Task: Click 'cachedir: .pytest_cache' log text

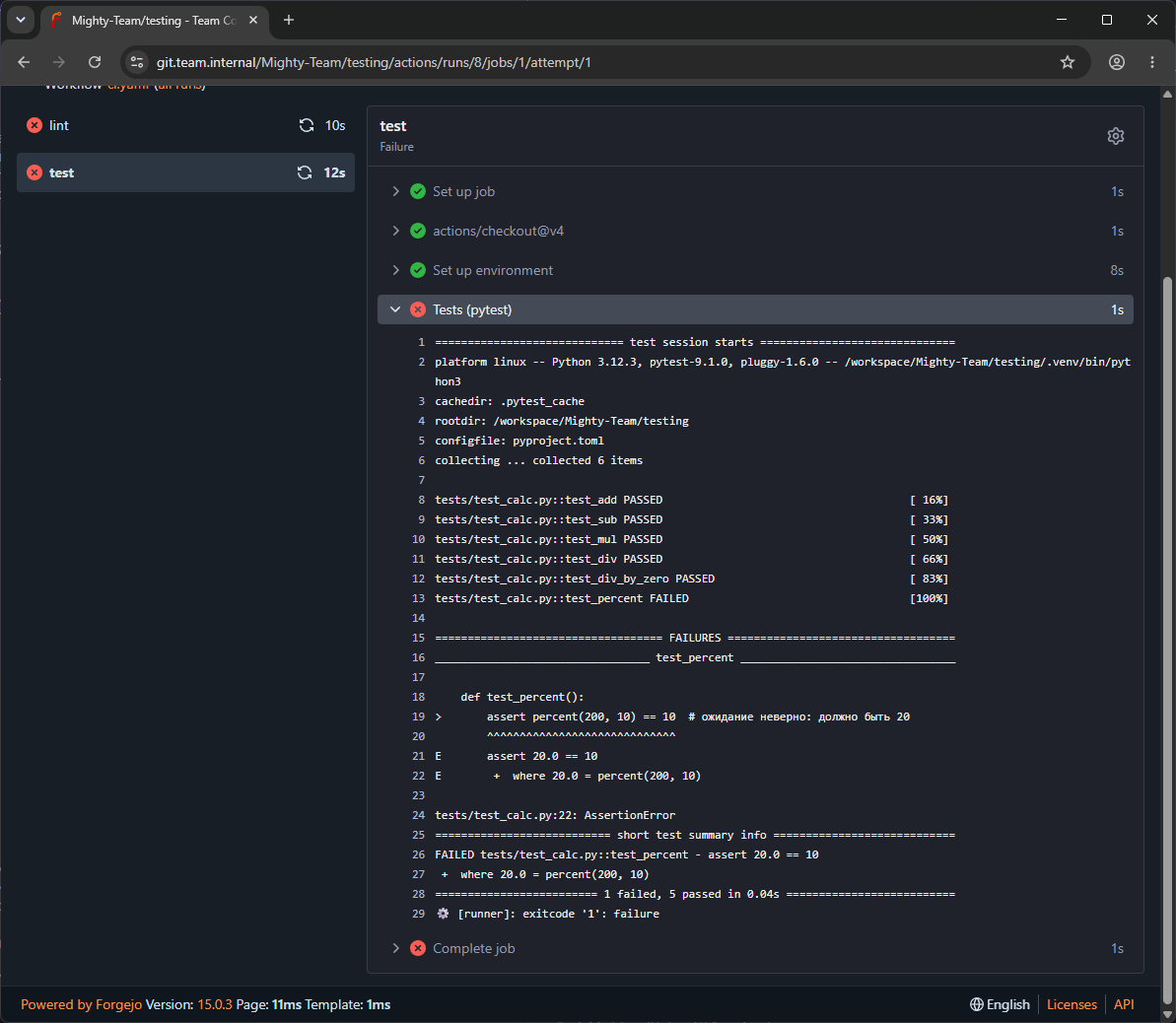Action: click(510, 401)
